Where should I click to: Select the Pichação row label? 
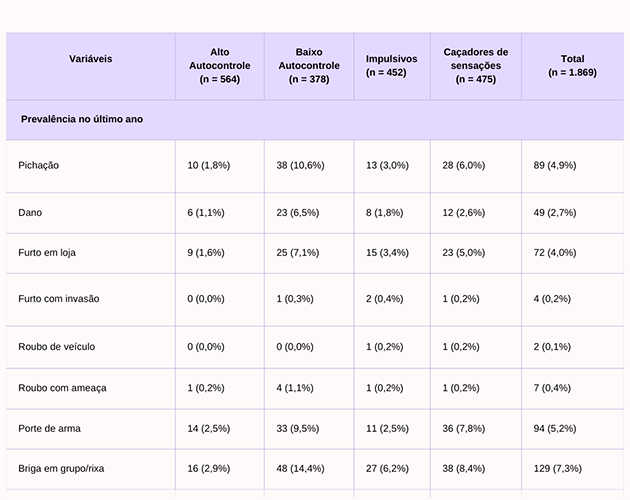click(40, 165)
